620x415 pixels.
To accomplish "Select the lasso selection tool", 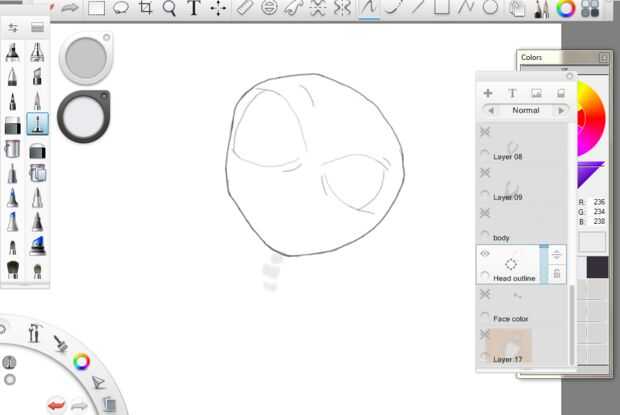I will click(x=121, y=8).
